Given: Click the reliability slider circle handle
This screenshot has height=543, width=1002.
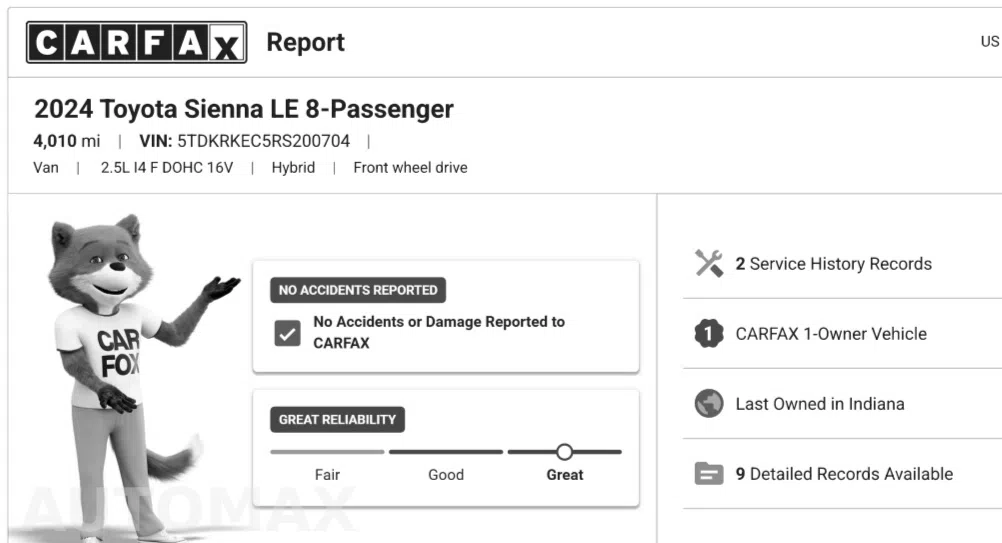Looking at the screenshot, I should click(x=564, y=452).
